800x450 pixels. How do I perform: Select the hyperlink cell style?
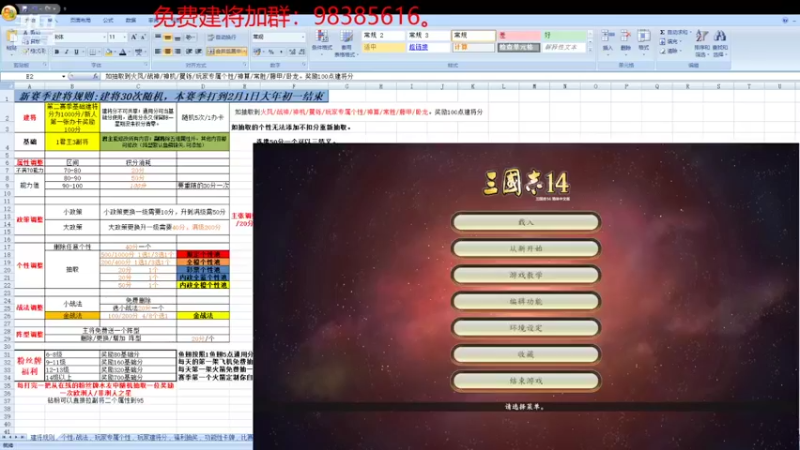pyautogui.click(x=428, y=47)
